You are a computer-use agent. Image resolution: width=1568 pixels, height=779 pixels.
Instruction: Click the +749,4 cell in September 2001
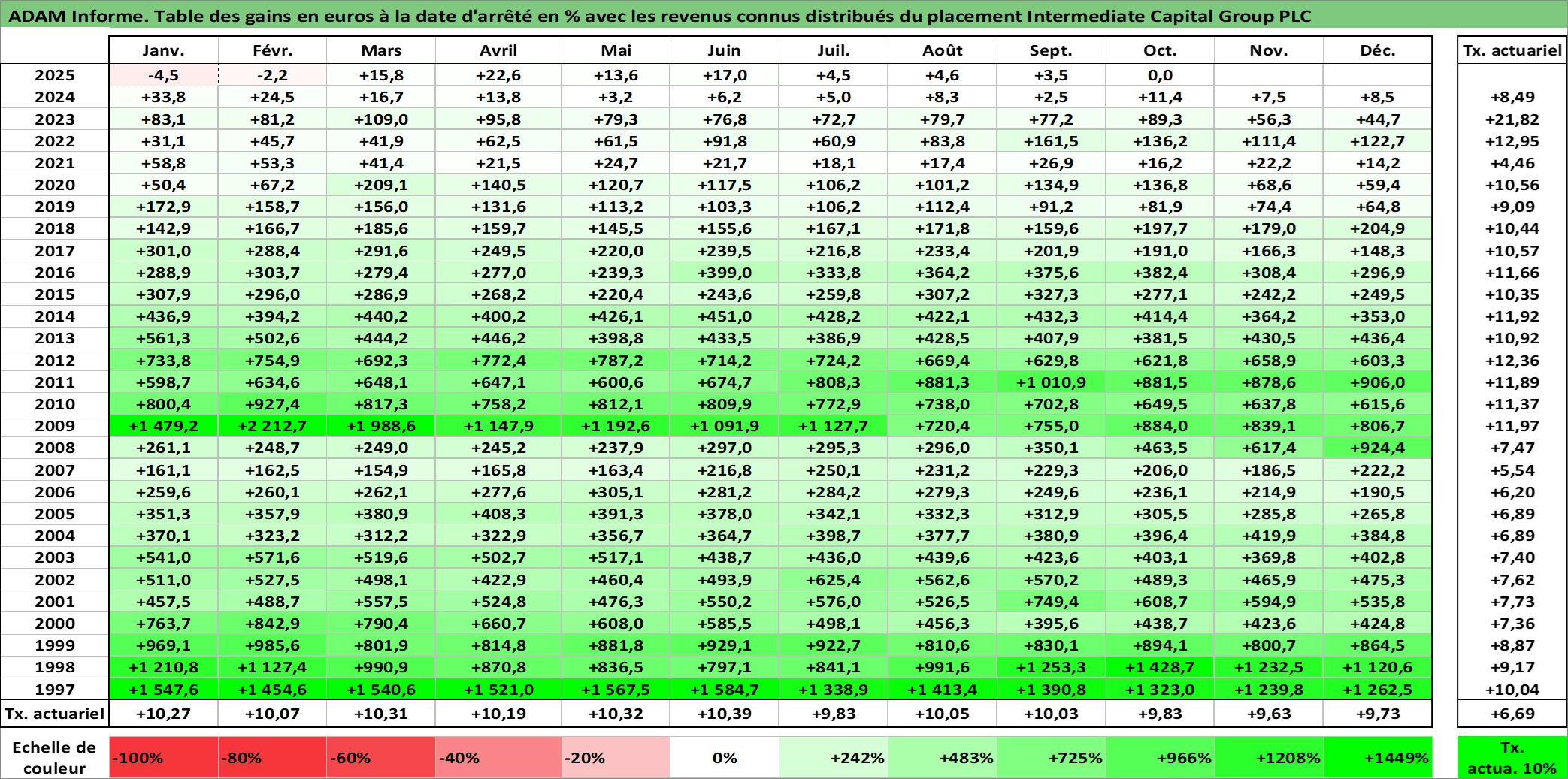tap(1051, 602)
